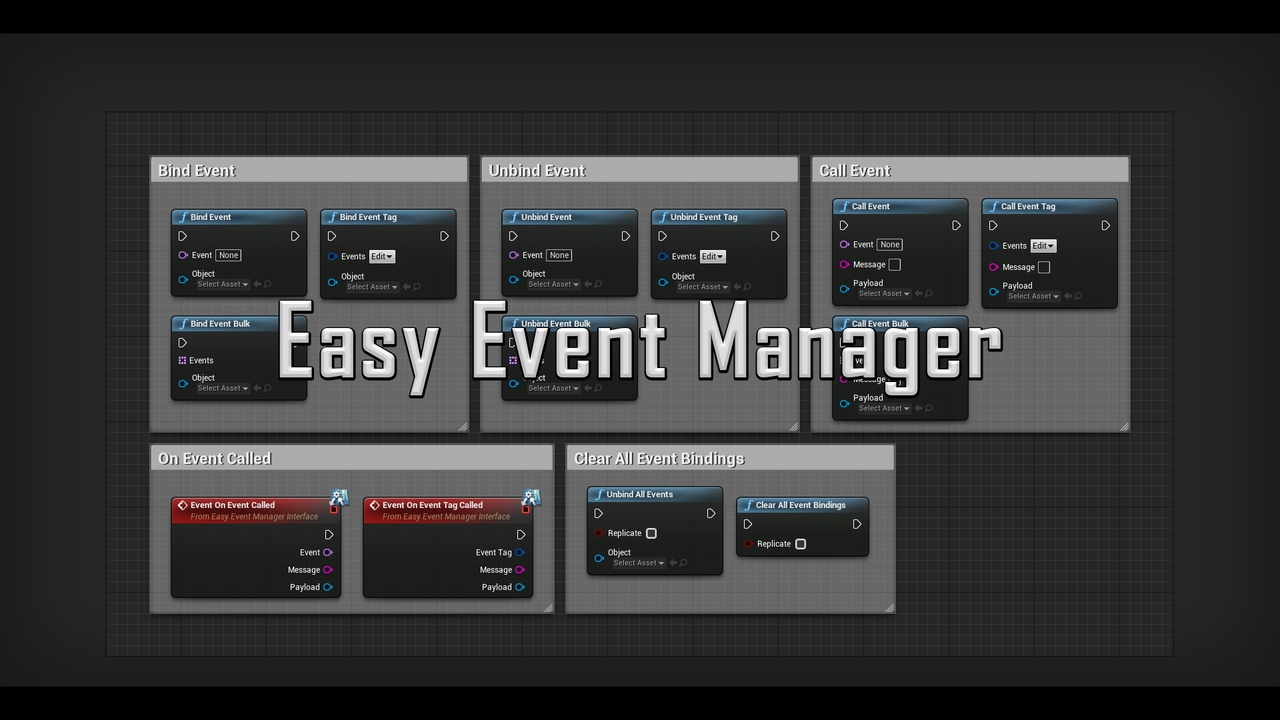Viewport: 1280px width, 720px height.
Task: Browse to asset icon in Bind Event node
Action: 267,284
